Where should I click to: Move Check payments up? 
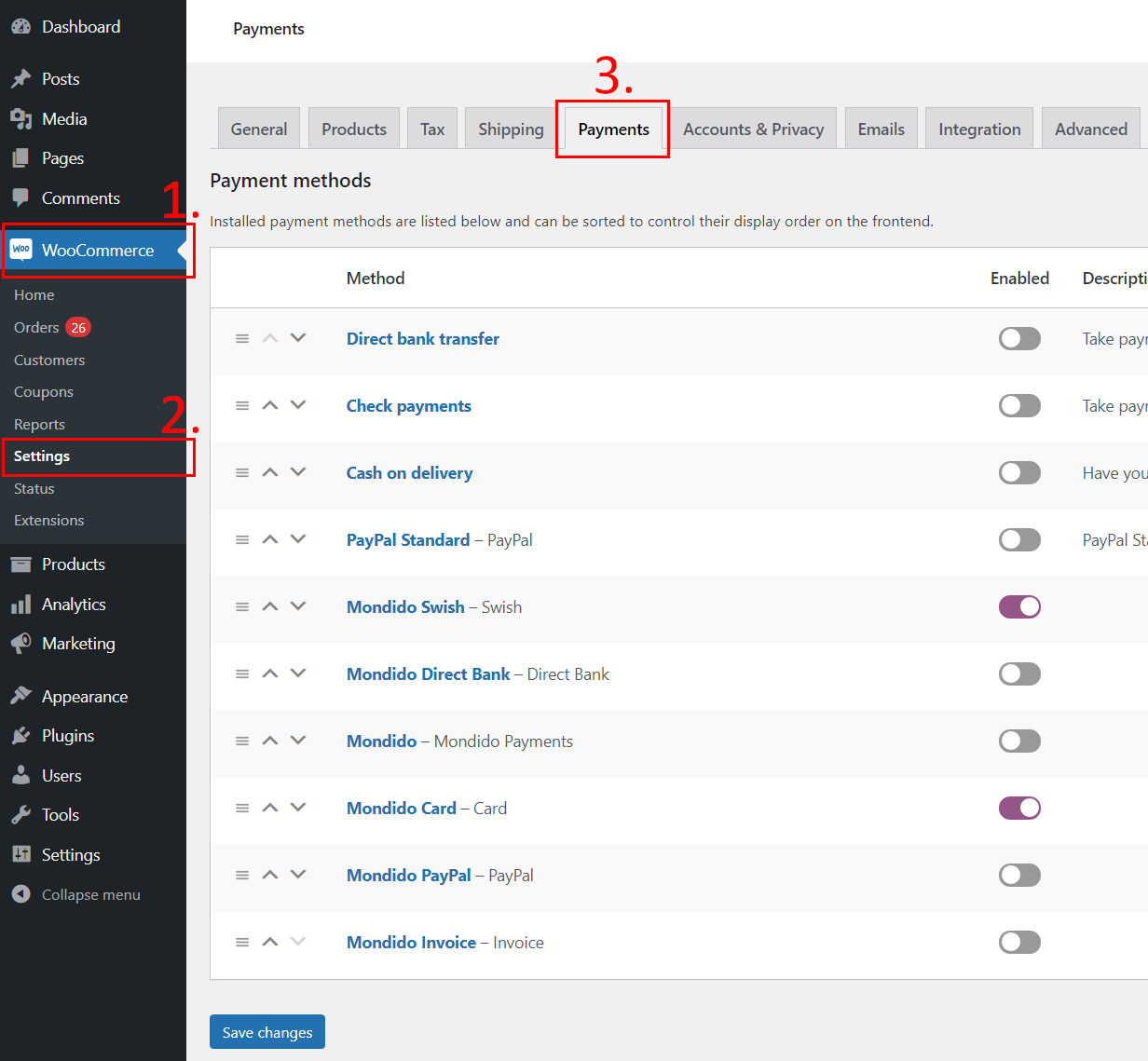pos(270,405)
